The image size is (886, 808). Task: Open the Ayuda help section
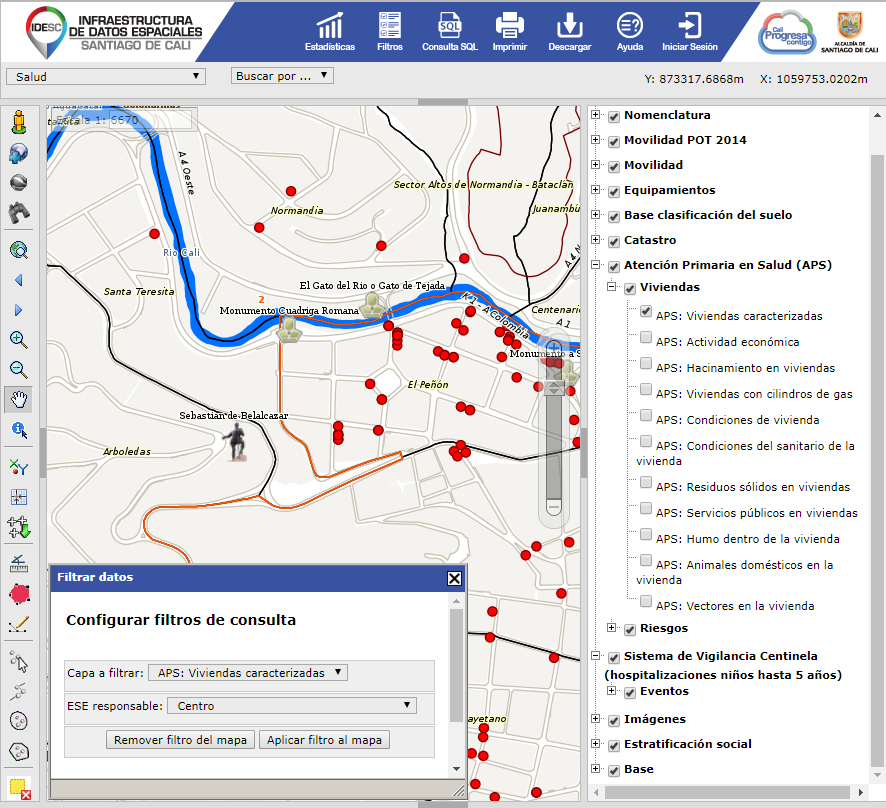pos(629,30)
